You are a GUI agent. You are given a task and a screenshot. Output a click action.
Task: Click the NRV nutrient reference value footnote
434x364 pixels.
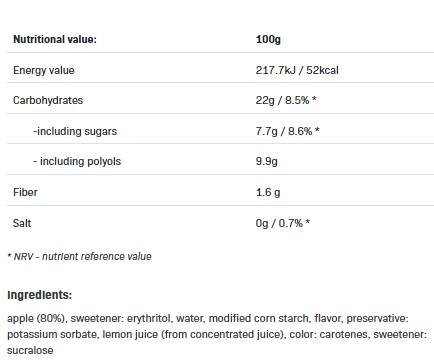point(79,256)
